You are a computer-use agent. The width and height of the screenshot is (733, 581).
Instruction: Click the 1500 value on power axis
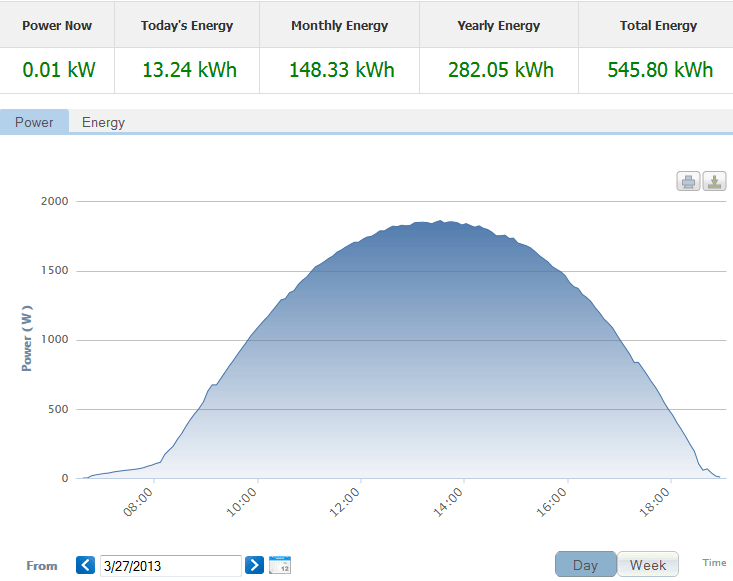(x=55, y=271)
